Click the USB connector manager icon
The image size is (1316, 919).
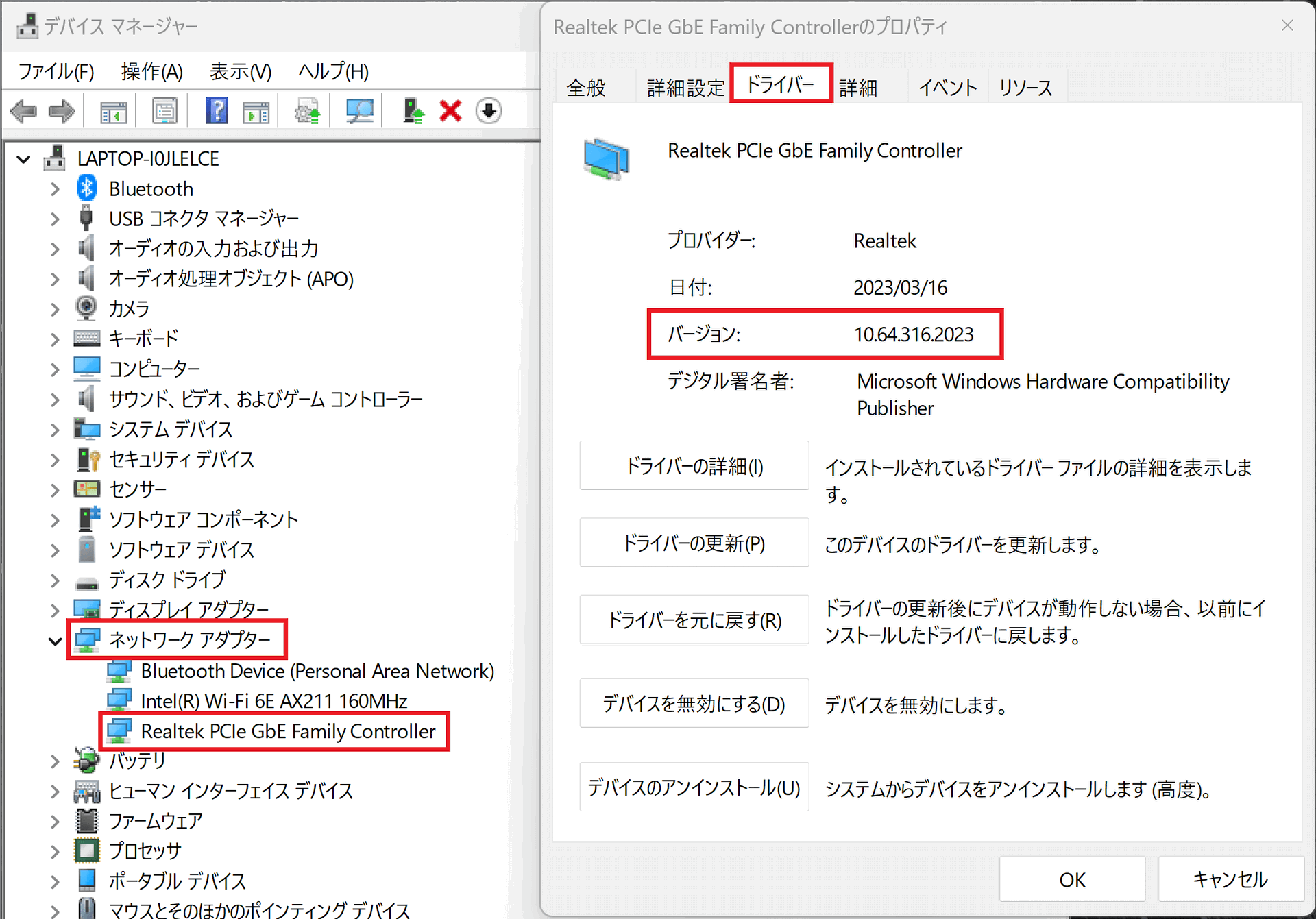click(x=86, y=218)
